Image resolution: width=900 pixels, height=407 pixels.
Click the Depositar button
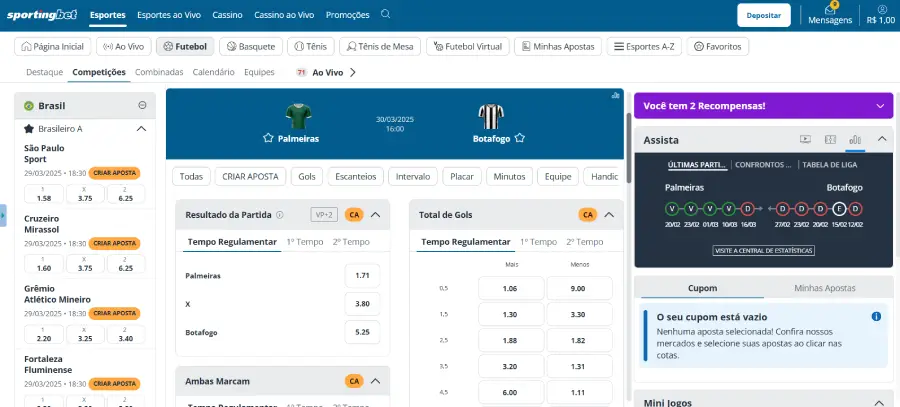764,15
